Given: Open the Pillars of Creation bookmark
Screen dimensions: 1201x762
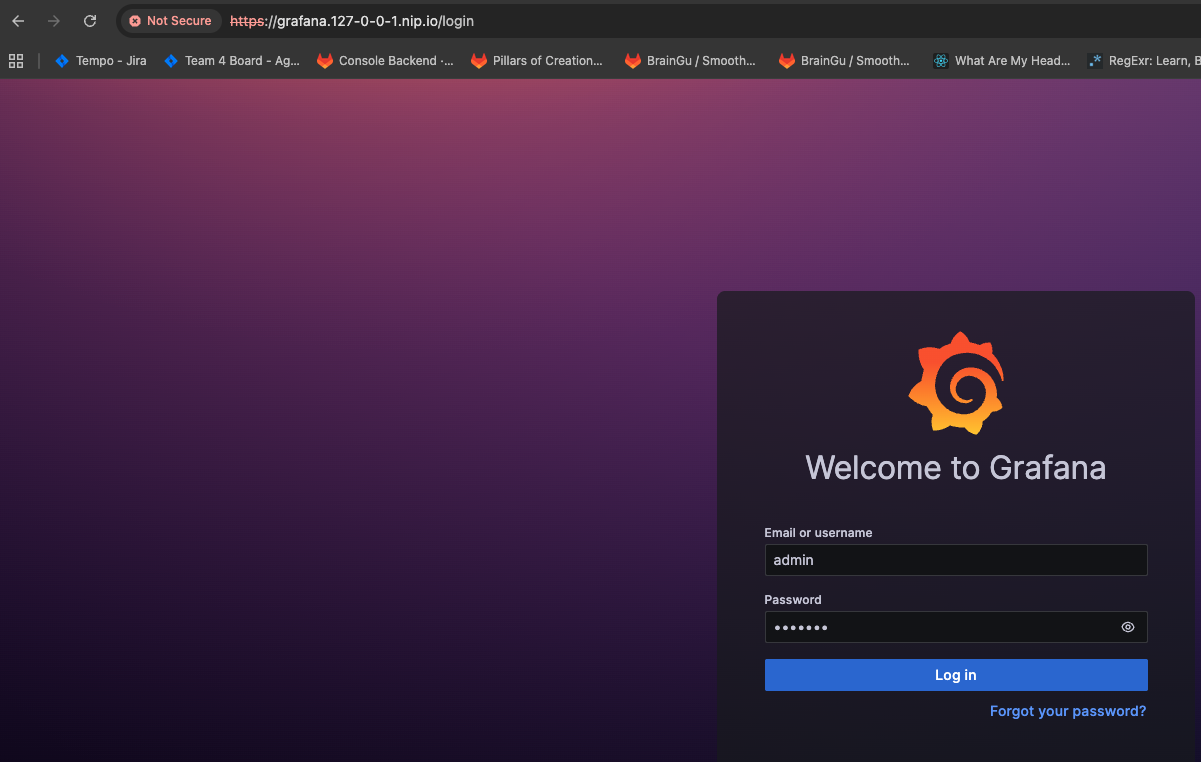Looking at the screenshot, I should [538, 61].
